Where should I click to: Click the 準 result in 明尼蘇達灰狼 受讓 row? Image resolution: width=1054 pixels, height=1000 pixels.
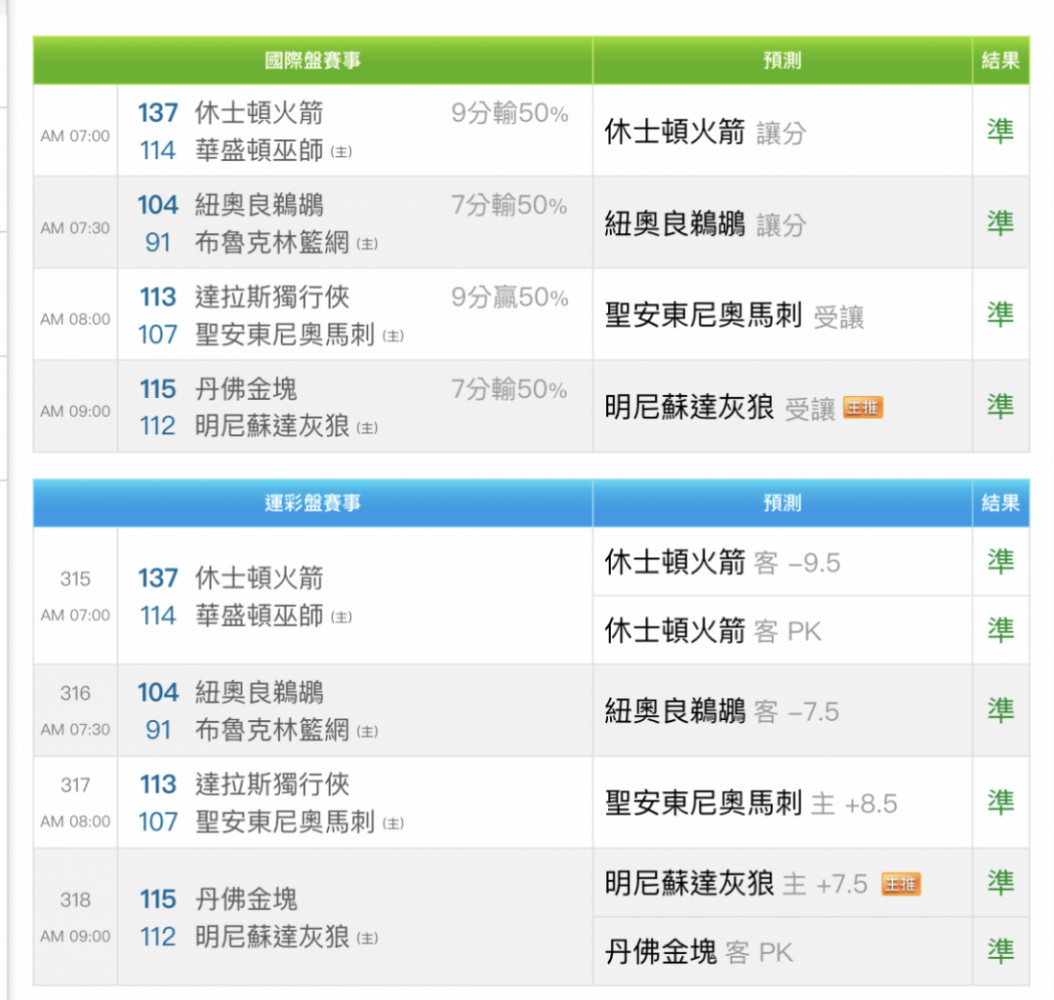pyautogui.click(x=1000, y=407)
